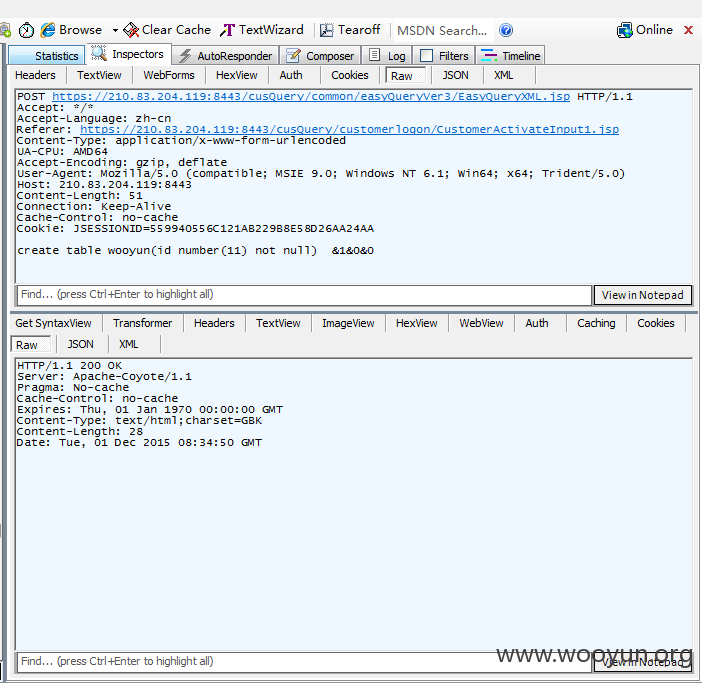
Task: Click into the MSDN Search field
Action: coord(441,30)
